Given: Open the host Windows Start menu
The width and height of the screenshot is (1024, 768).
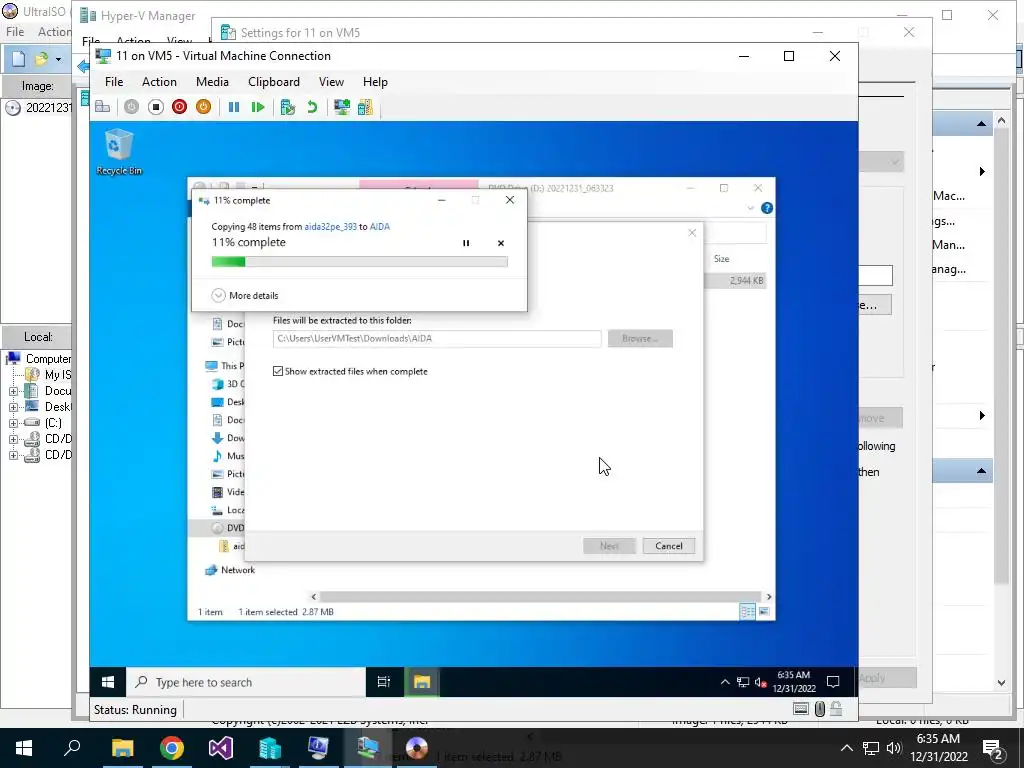Looking at the screenshot, I should (24, 748).
